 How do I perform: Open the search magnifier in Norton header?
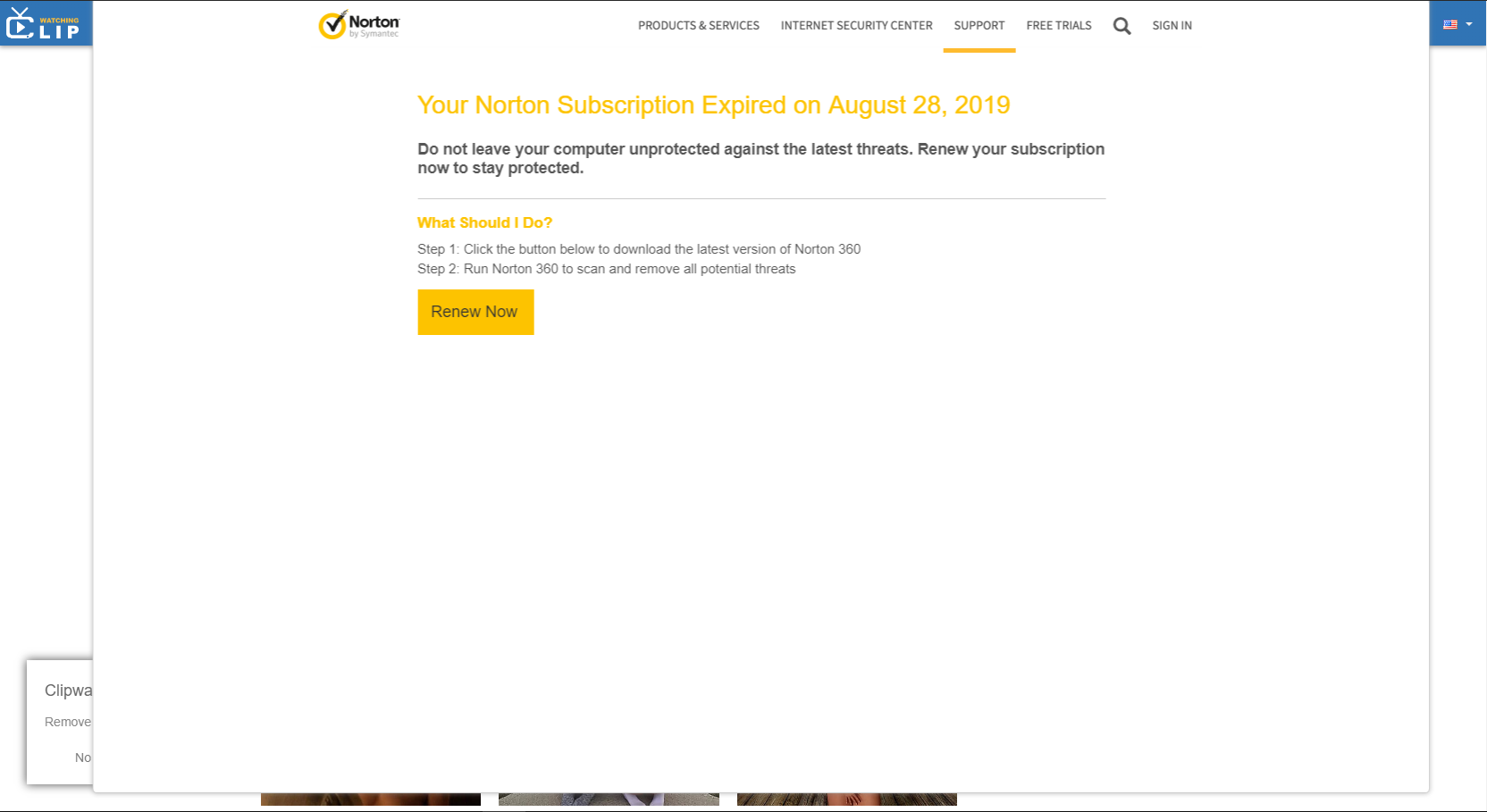(1122, 26)
